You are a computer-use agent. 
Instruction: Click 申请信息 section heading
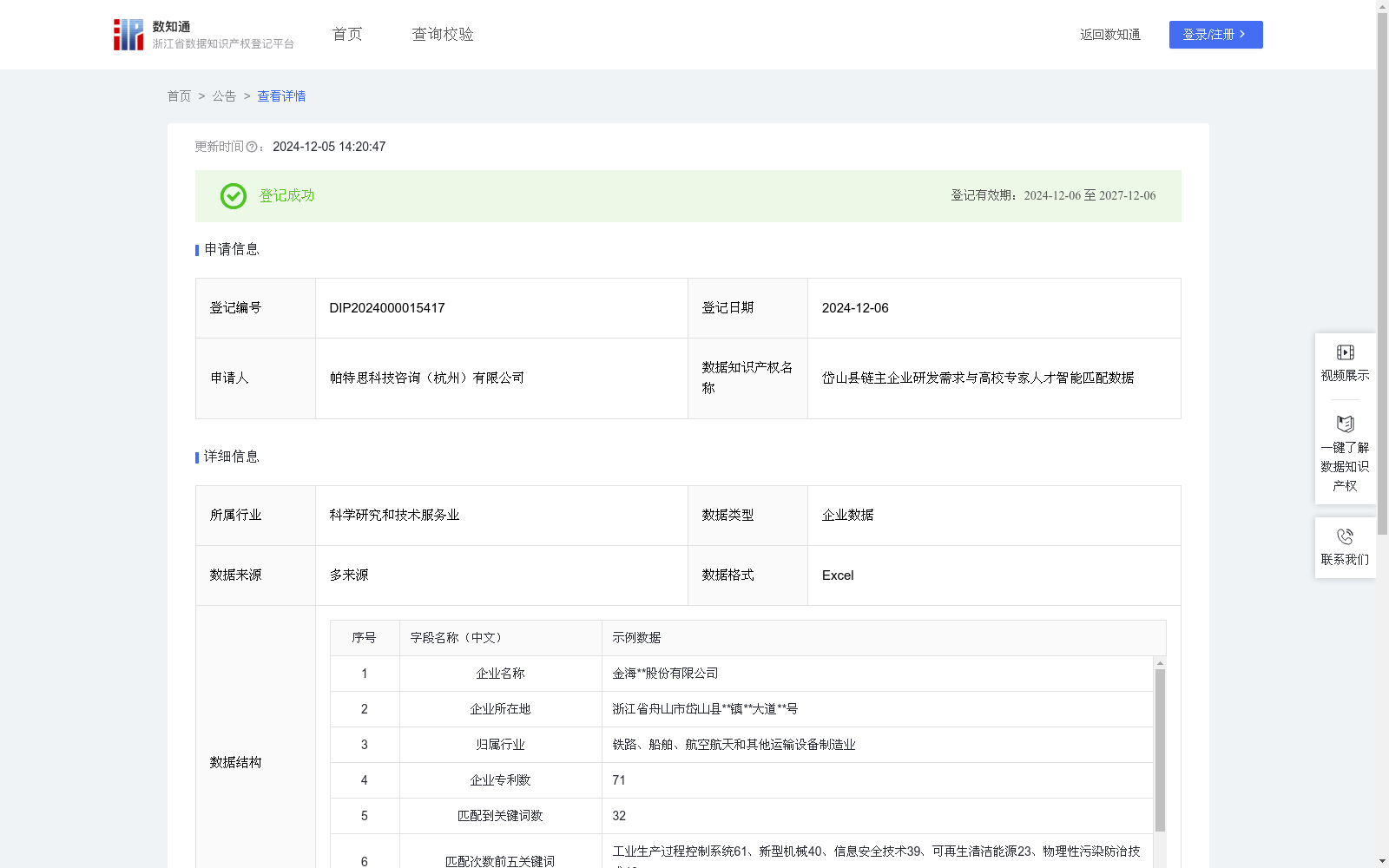point(232,249)
